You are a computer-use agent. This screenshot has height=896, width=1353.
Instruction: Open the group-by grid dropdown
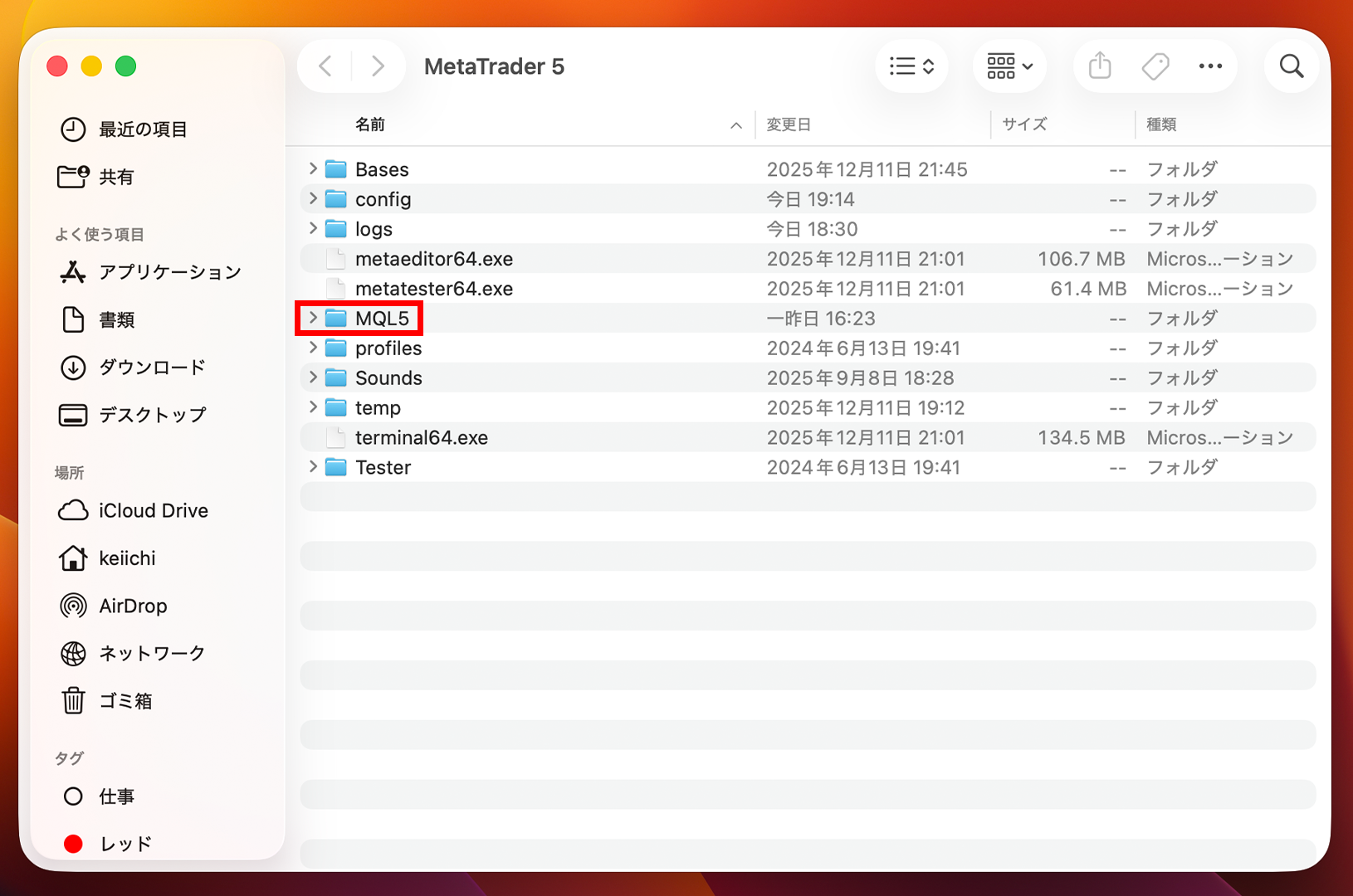tap(1009, 66)
